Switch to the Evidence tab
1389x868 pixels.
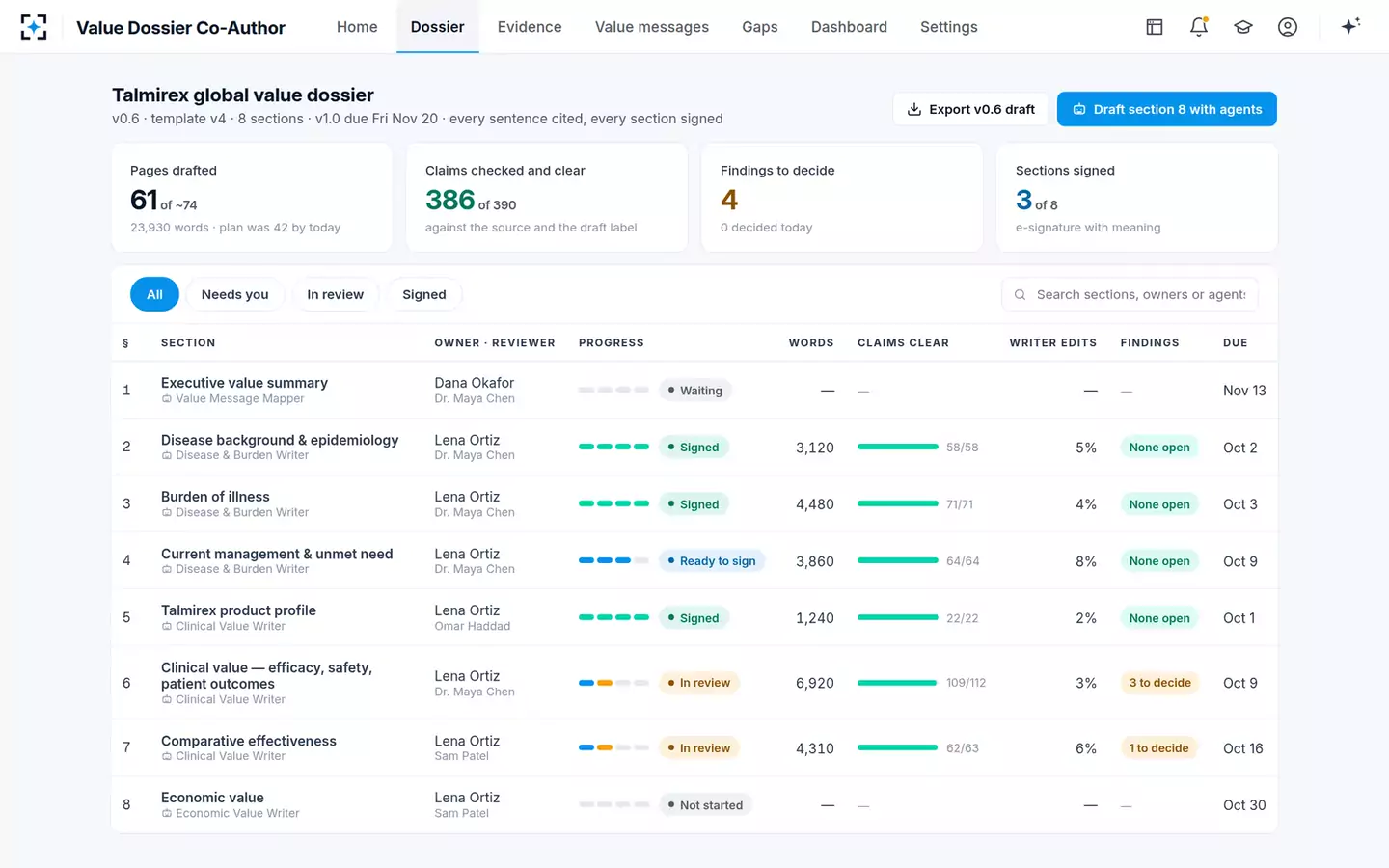point(530,27)
